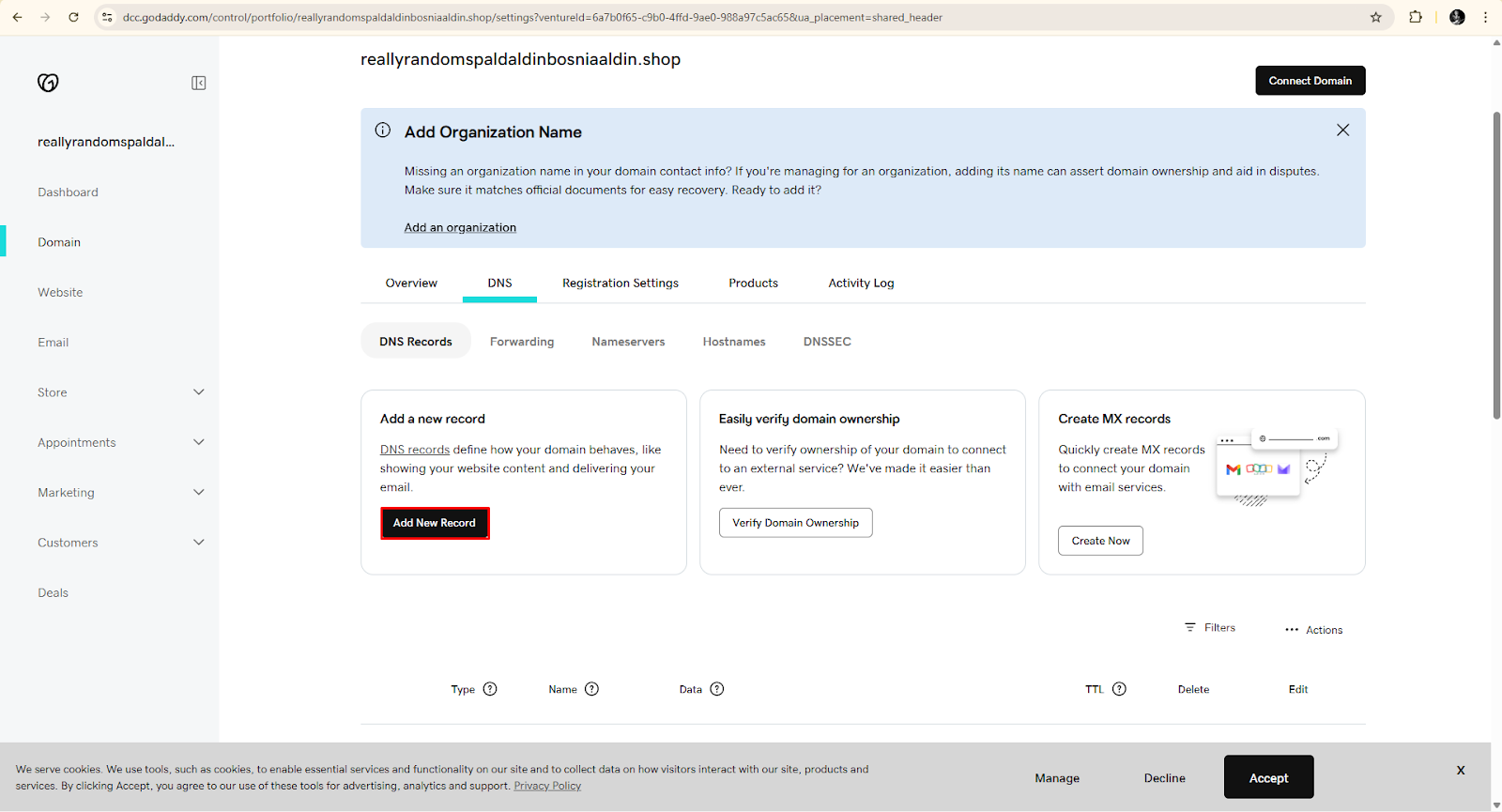
Task: Open the Nameservers sub-tab
Action: coord(628,342)
